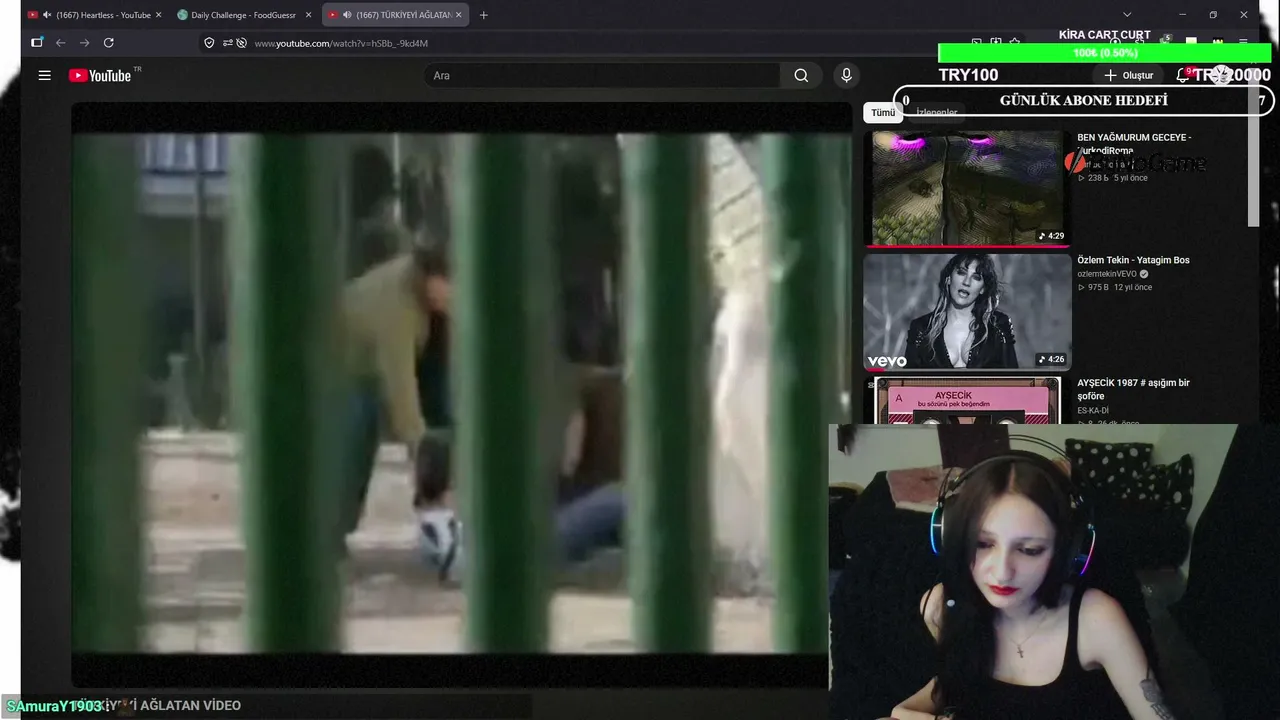Viewport: 1280px width, 720px height.
Task: Open the AYŞECİK 1987 video title
Action: 1133,389
